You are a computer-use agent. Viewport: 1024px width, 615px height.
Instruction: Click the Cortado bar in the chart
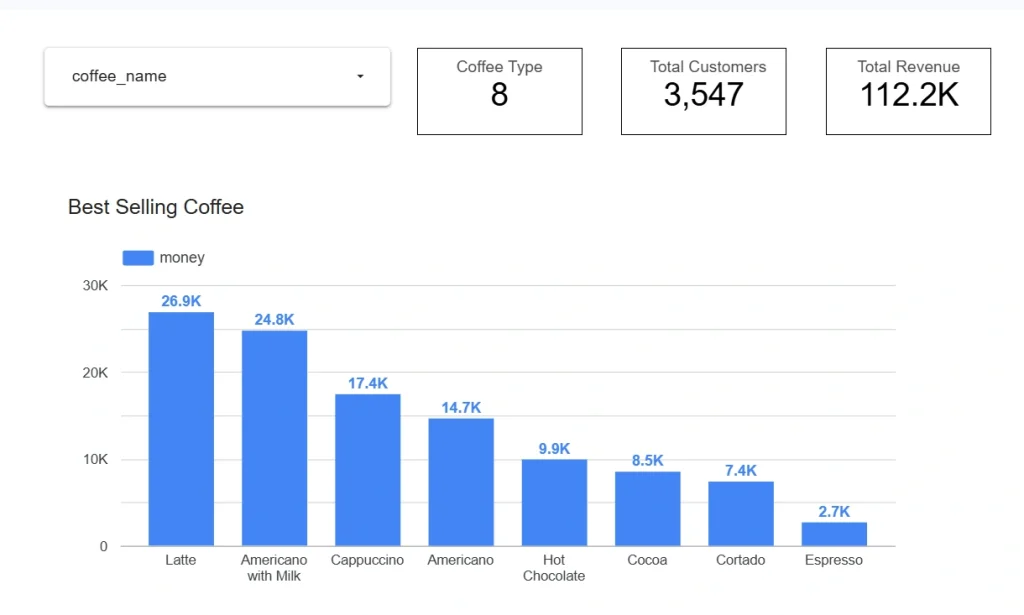741,514
